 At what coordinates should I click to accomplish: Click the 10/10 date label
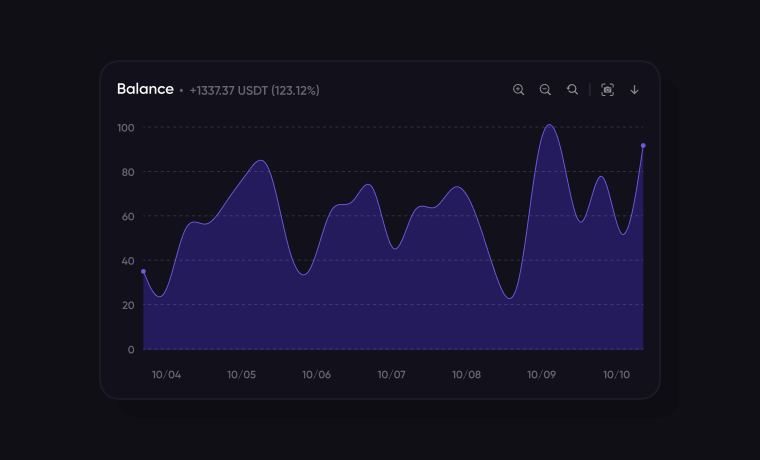(616, 375)
